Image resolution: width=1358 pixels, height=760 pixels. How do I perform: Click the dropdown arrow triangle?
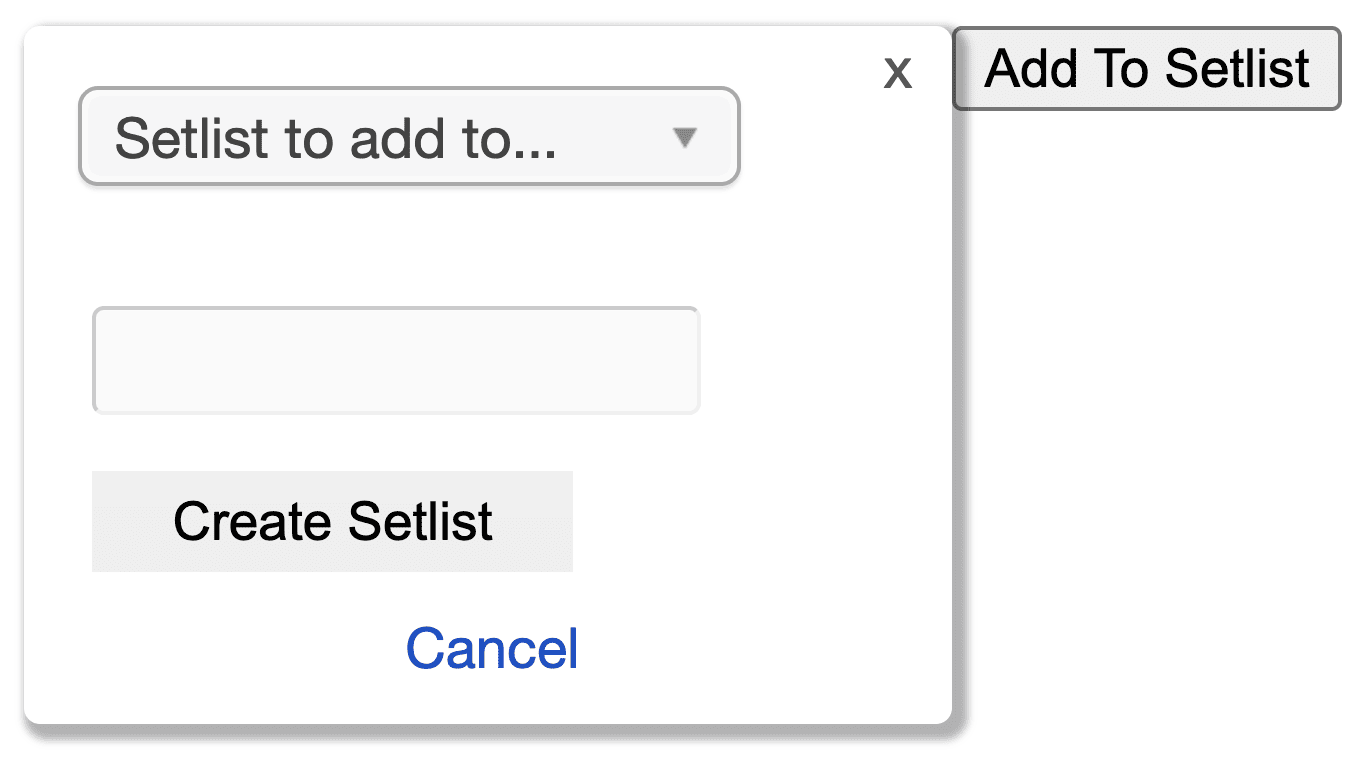point(684,137)
